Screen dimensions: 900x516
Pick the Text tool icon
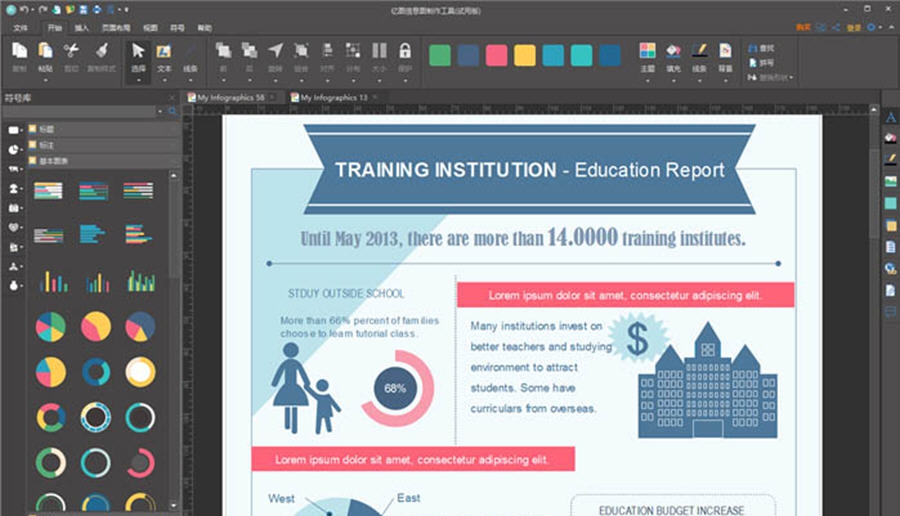[x=164, y=51]
